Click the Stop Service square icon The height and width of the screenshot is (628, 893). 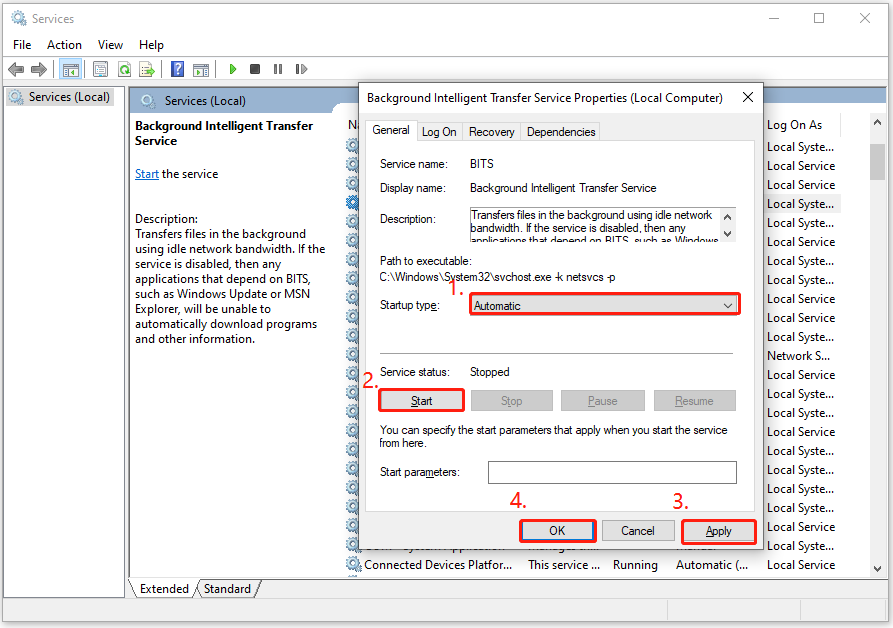pyautogui.click(x=255, y=69)
